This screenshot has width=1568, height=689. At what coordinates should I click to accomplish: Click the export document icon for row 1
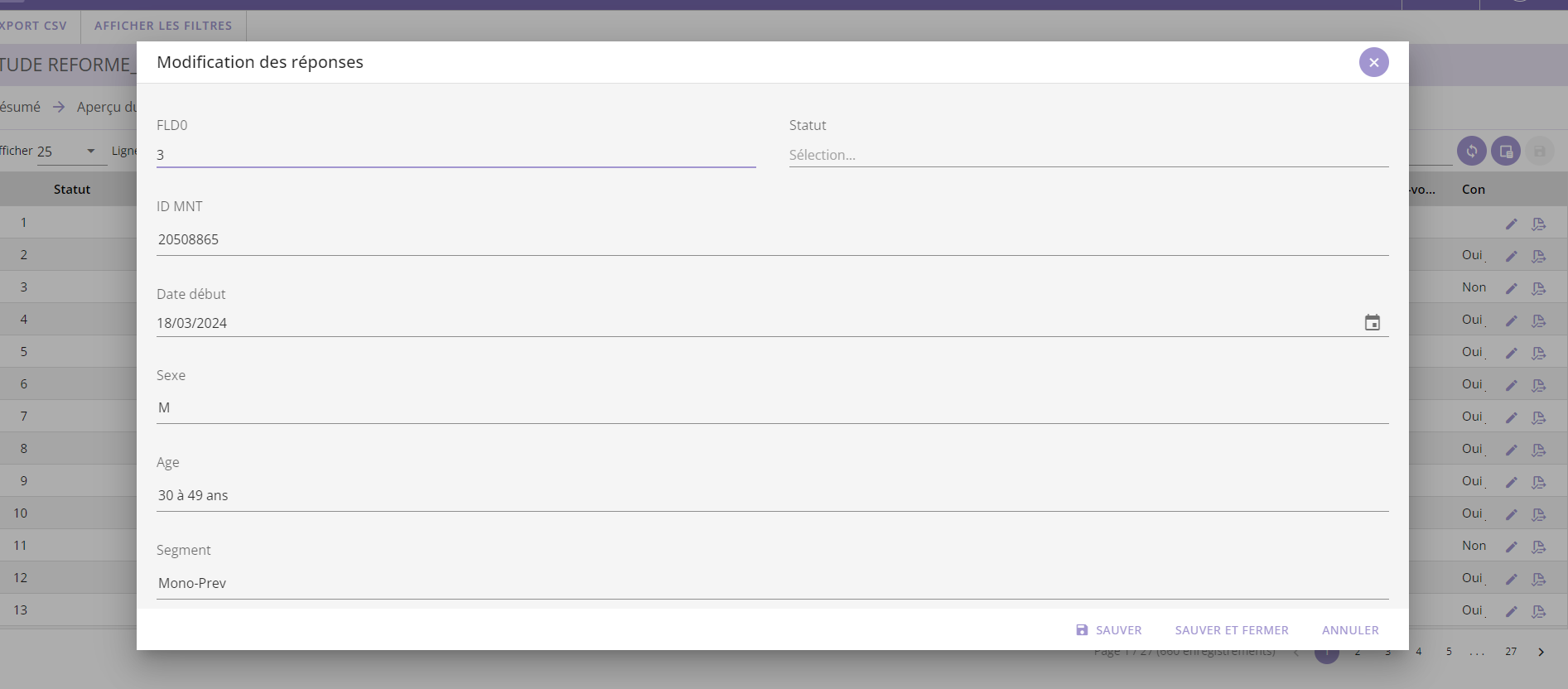click(1539, 224)
